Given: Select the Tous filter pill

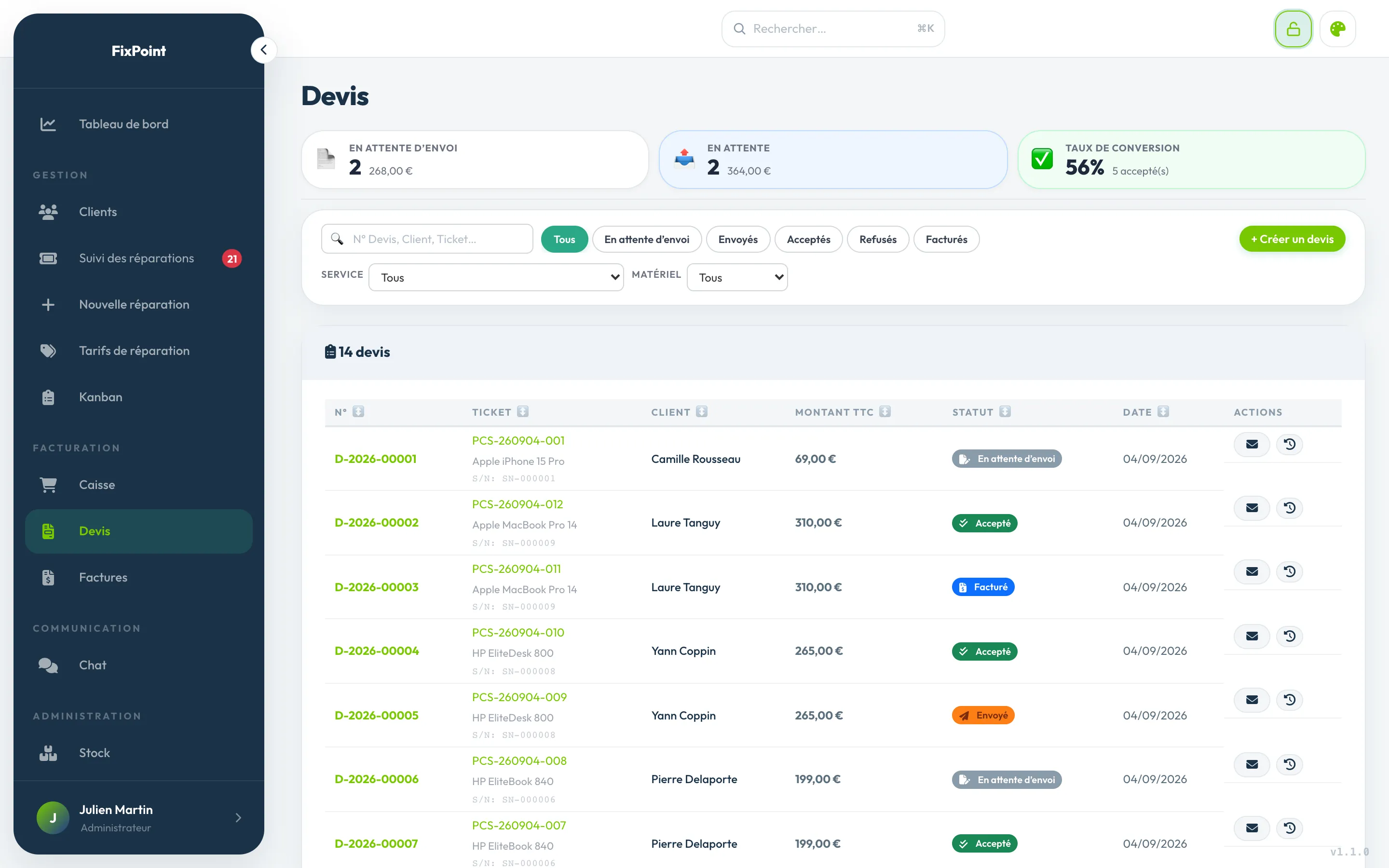Looking at the screenshot, I should coord(564,239).
